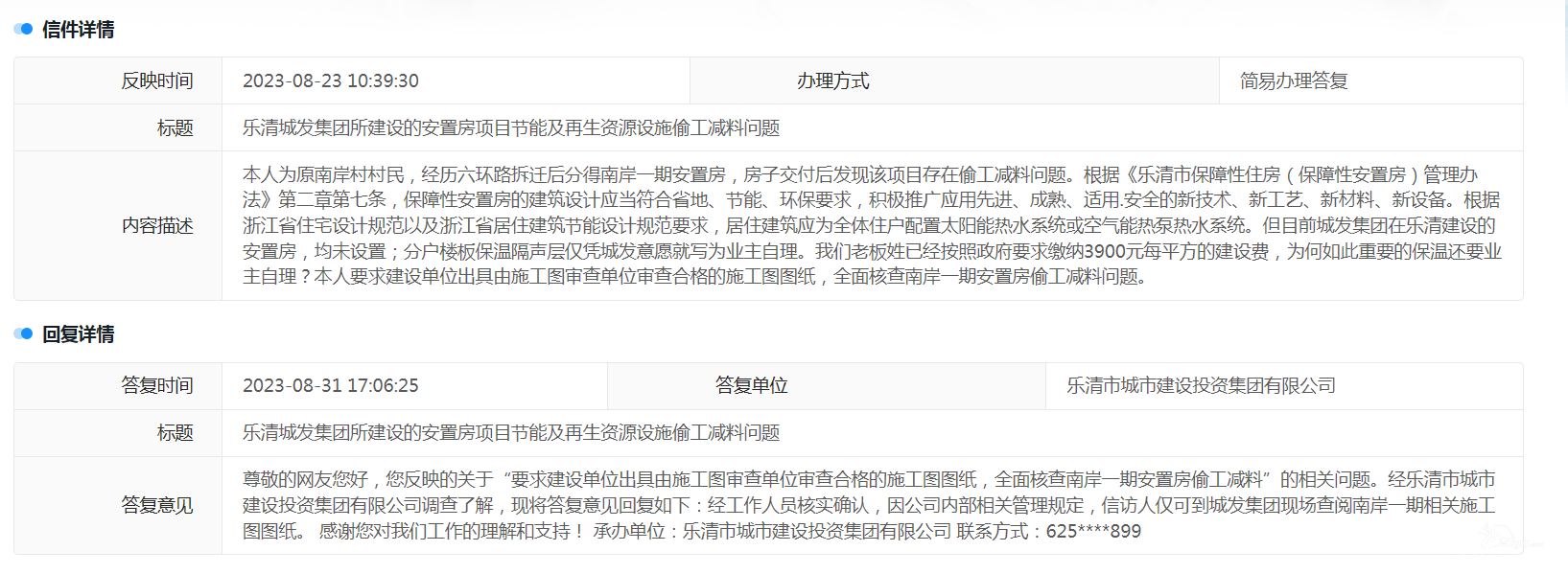The width and height of the screenshot is (1568, 574).
Task: Select the 反映时间 label cell
Action: coord(118,80)
